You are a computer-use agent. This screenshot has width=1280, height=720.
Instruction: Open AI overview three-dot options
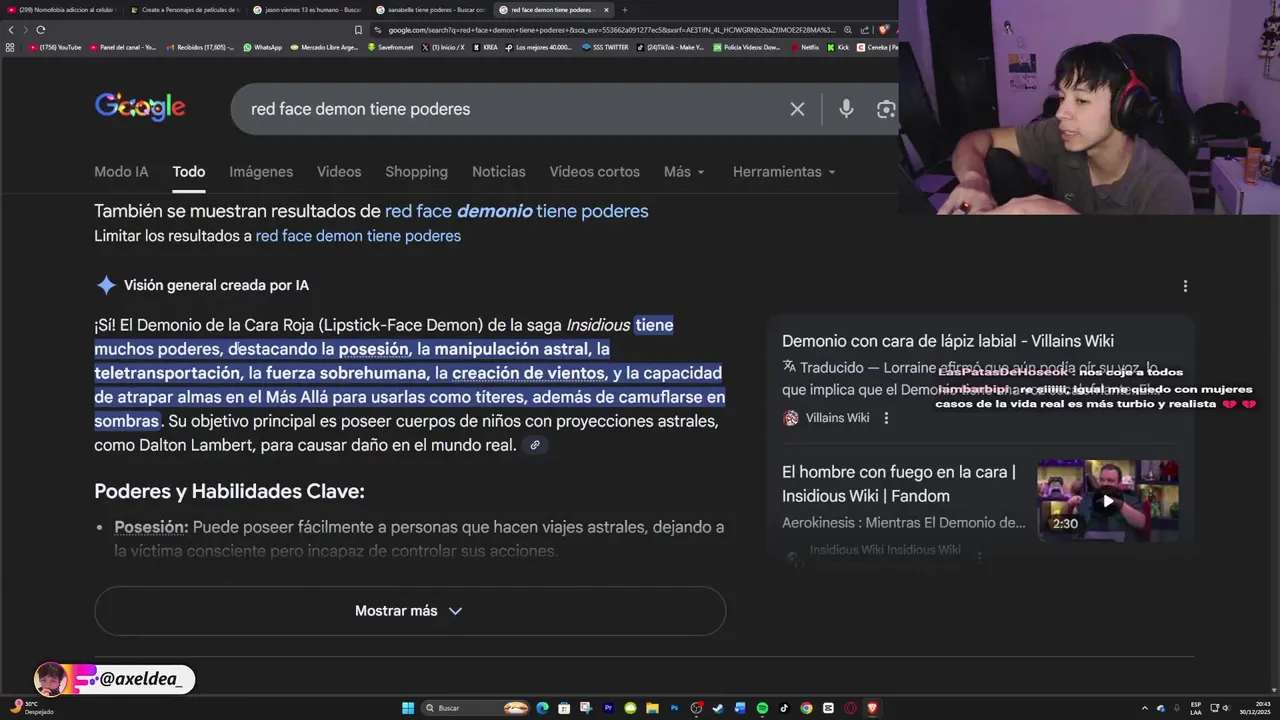[1185, 286]
